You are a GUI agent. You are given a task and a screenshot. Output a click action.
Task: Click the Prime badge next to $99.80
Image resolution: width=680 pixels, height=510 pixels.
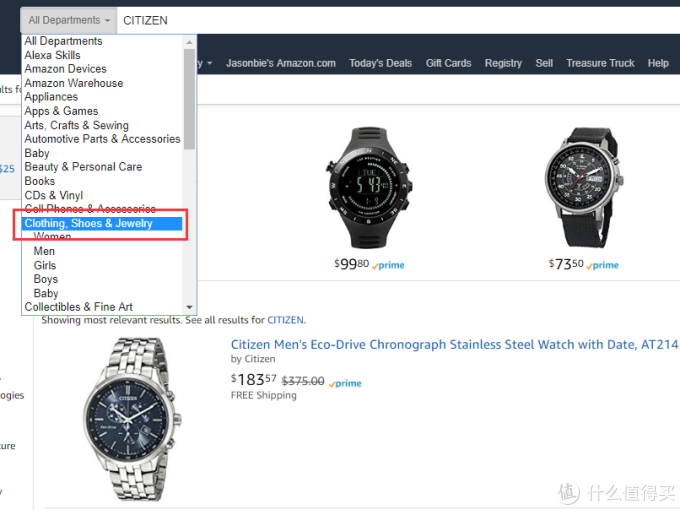[388, 265]
